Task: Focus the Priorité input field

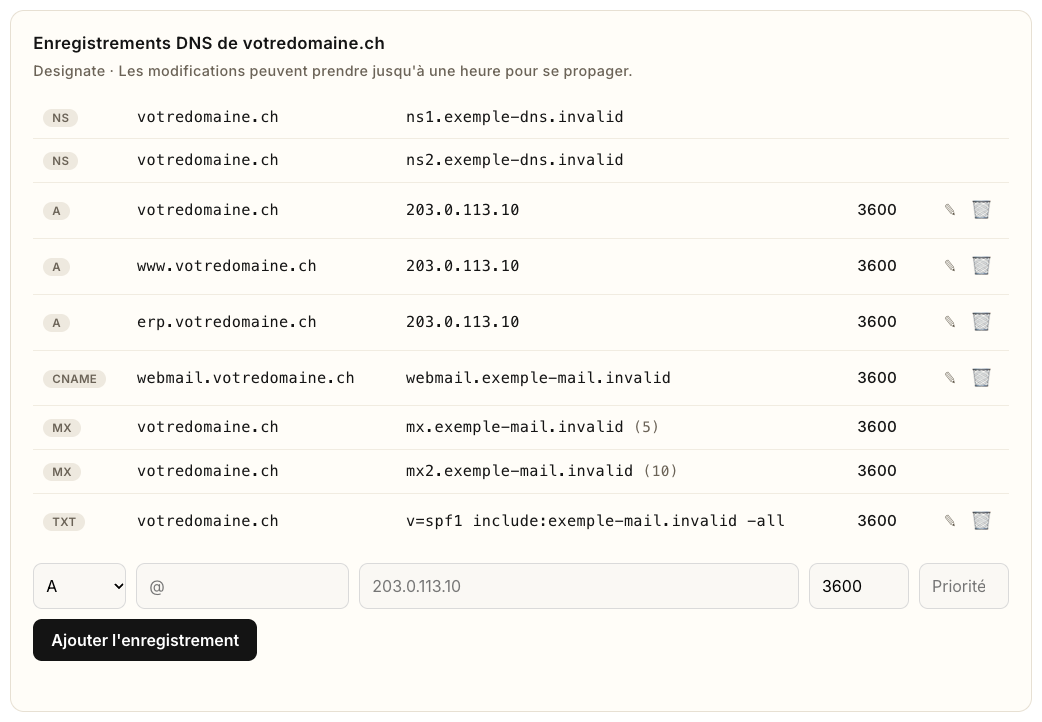Action: pyautogui.click(x=964, y=586)
